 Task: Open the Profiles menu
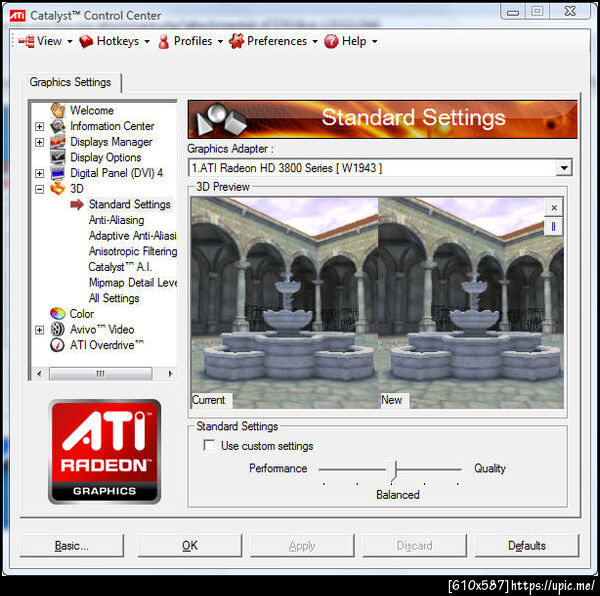click(x=191, y=41)
